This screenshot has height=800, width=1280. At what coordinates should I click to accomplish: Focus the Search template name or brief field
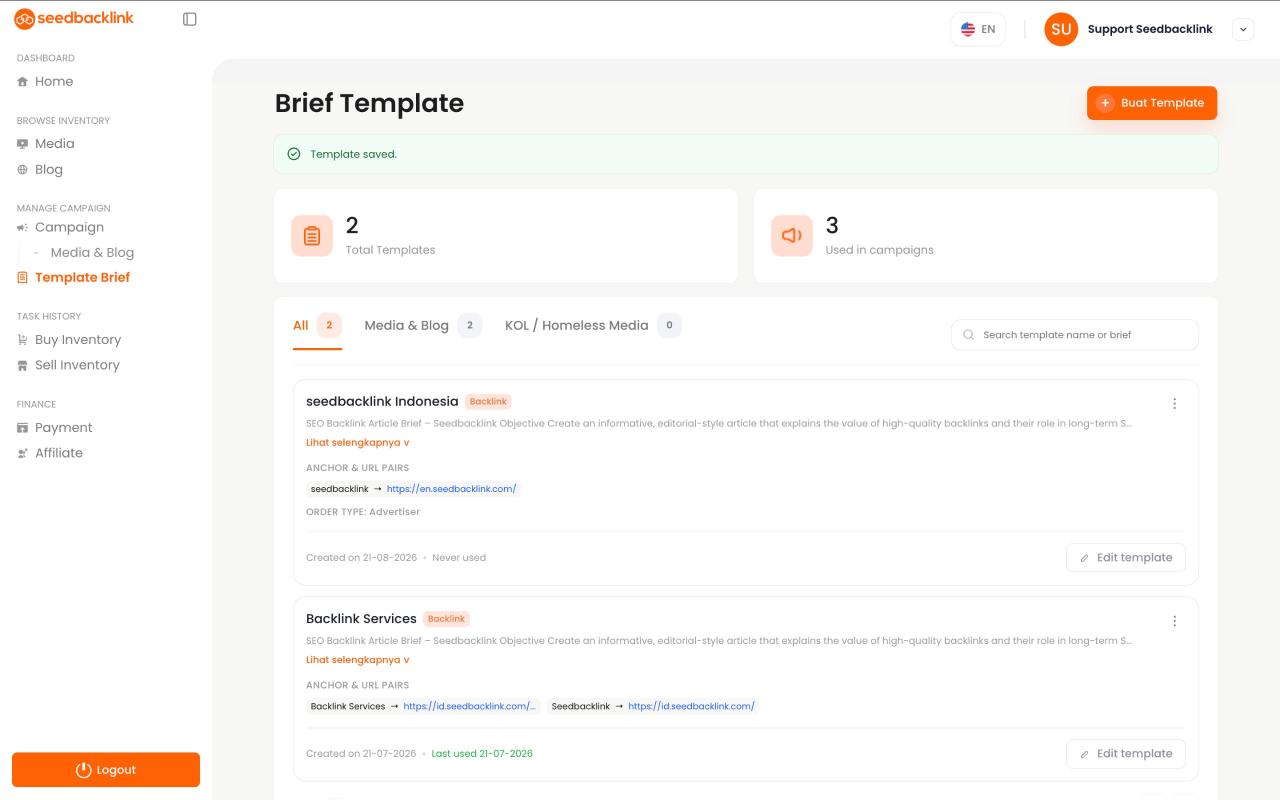[1075, 335]
